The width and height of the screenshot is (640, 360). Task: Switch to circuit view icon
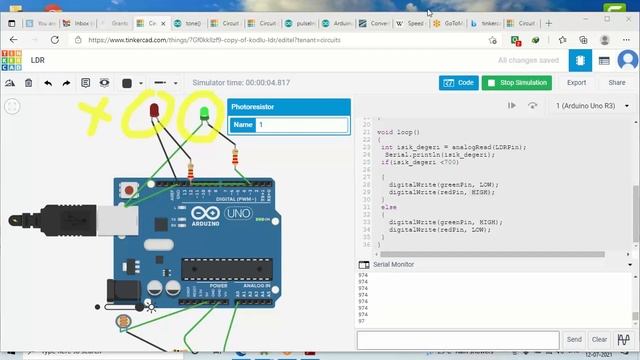(580, 60)
